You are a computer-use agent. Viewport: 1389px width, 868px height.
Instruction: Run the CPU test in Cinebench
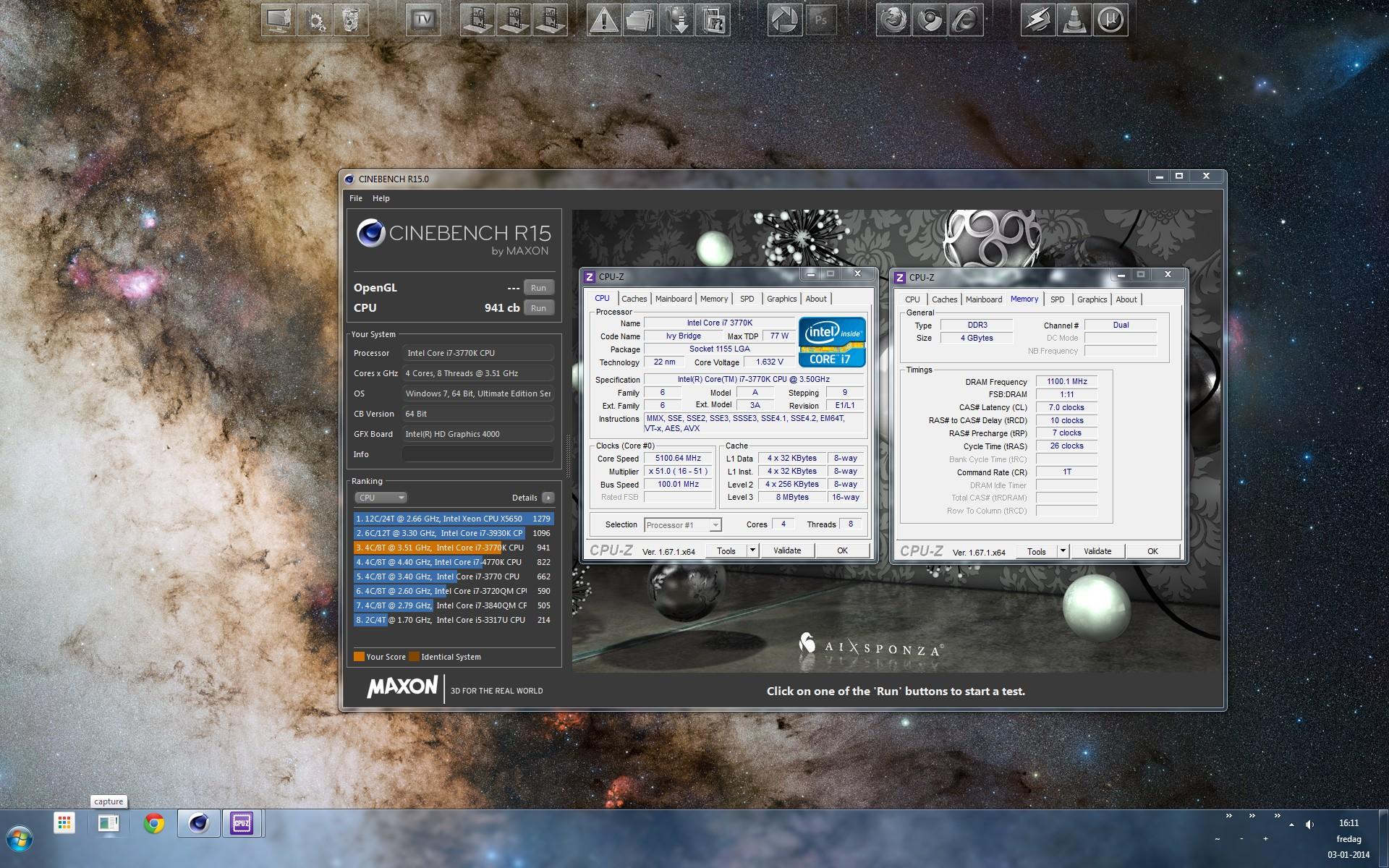tap(538, 307)
